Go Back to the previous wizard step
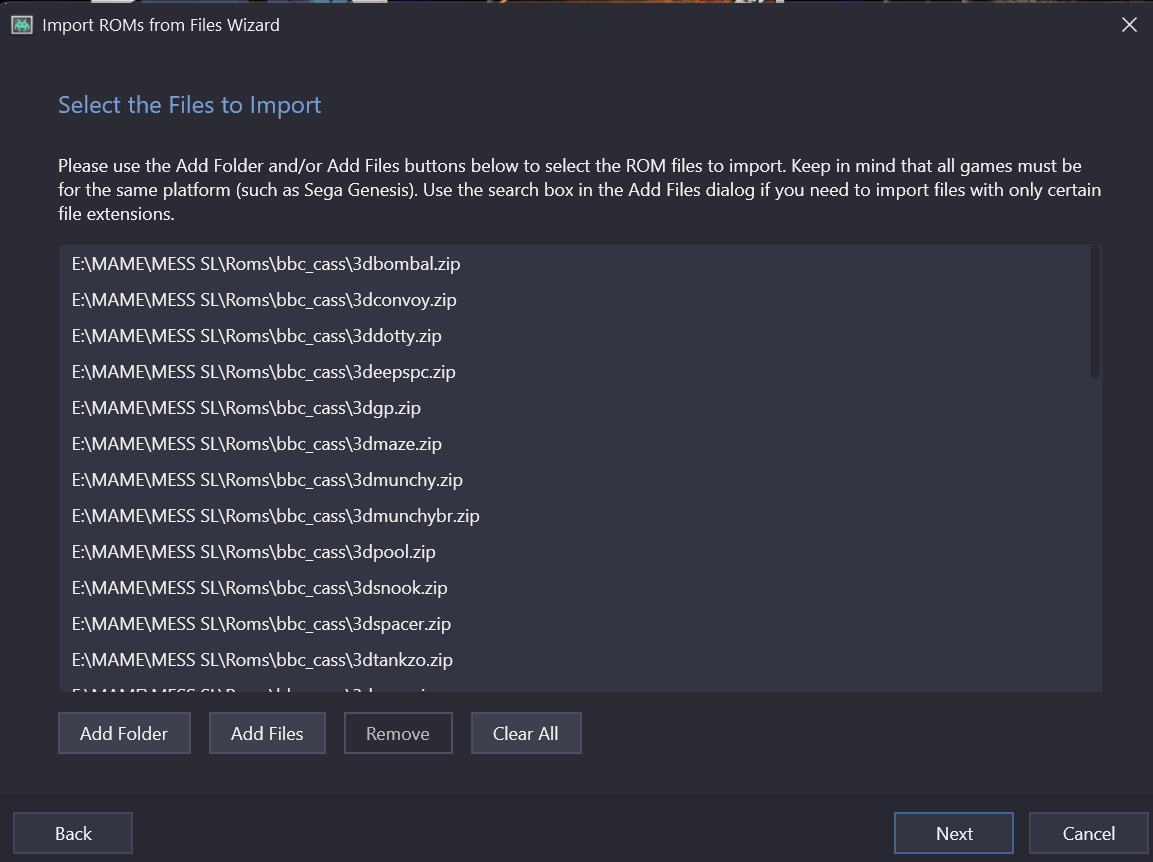Viewport: 1153px width, 862px height. (73, 833)
